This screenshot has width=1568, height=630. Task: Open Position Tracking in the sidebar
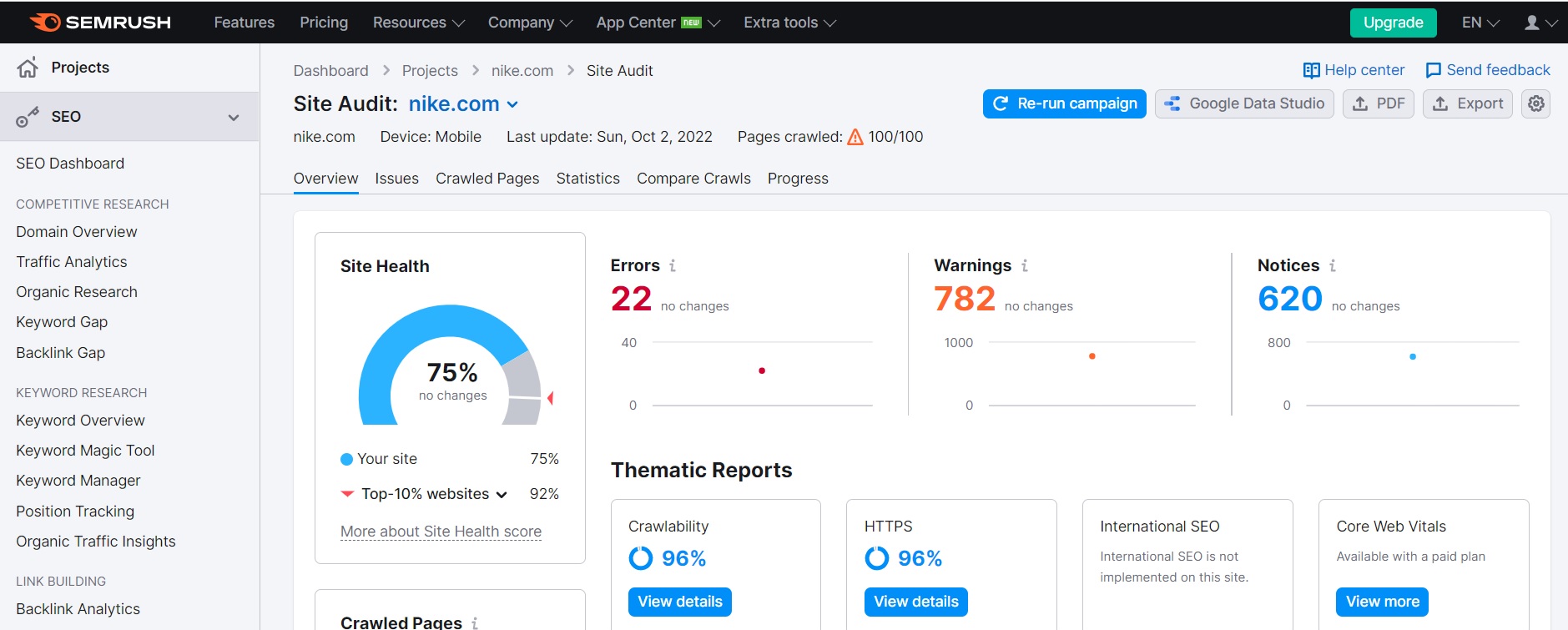tap(75, 512)
